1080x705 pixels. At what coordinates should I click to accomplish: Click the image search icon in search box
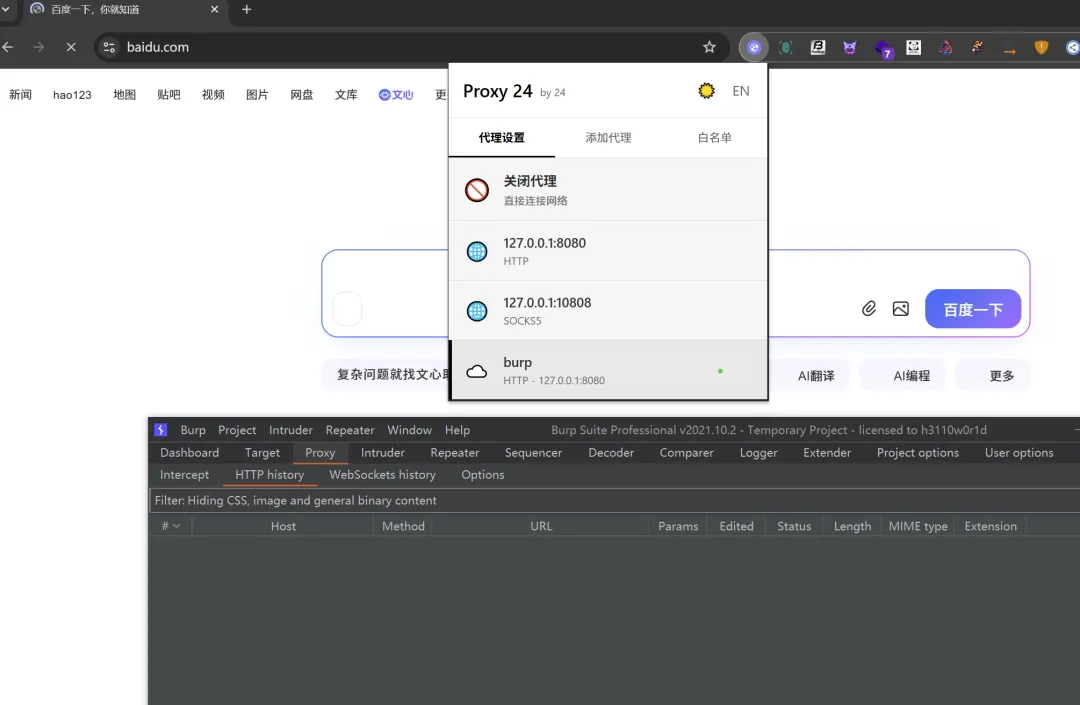coord(900,308)
